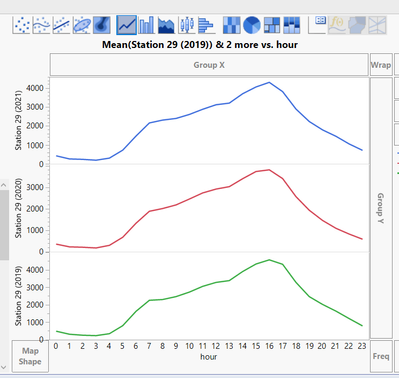Select the Formula element icon
The height and width of the screenshot is (378, 399).
click(337, 25)
